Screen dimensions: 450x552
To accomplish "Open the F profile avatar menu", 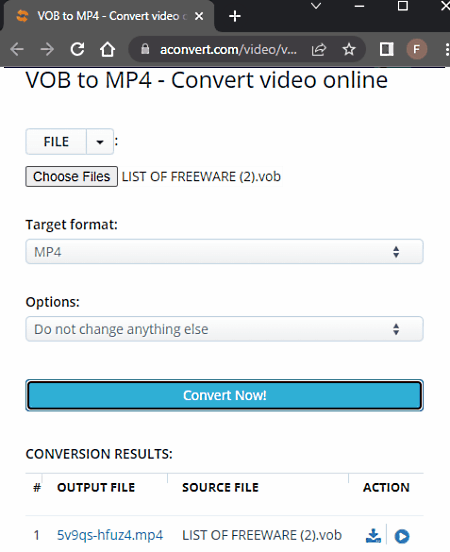I will click(417, 49).
